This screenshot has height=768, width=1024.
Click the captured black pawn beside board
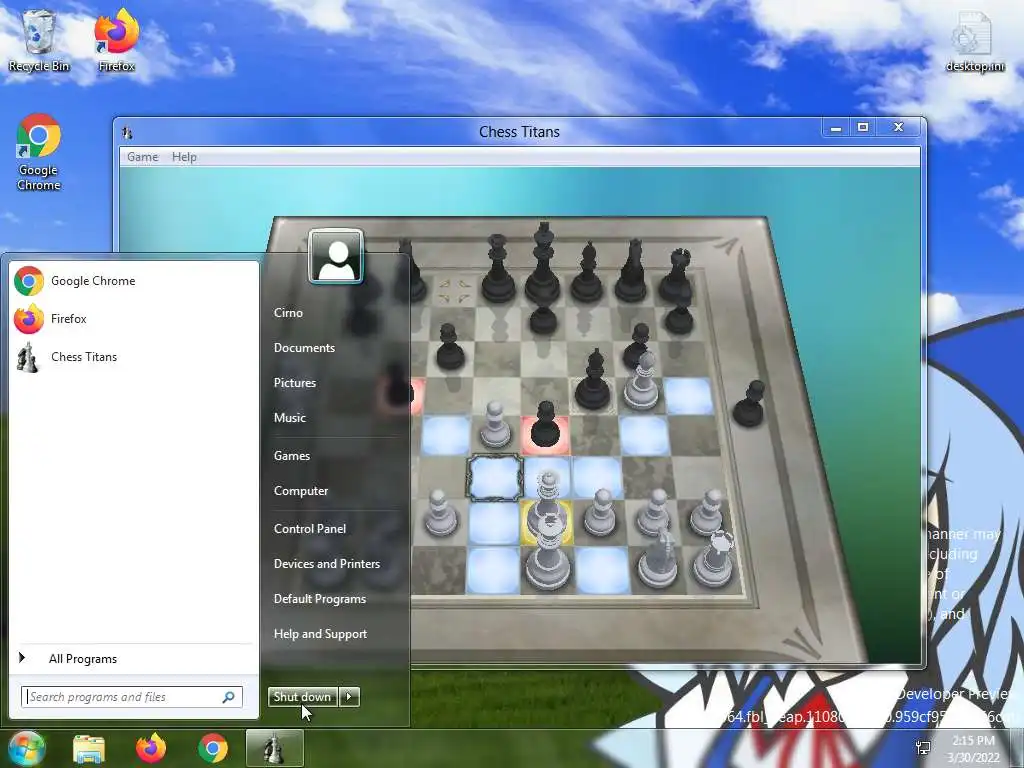[x=748, y=404]
